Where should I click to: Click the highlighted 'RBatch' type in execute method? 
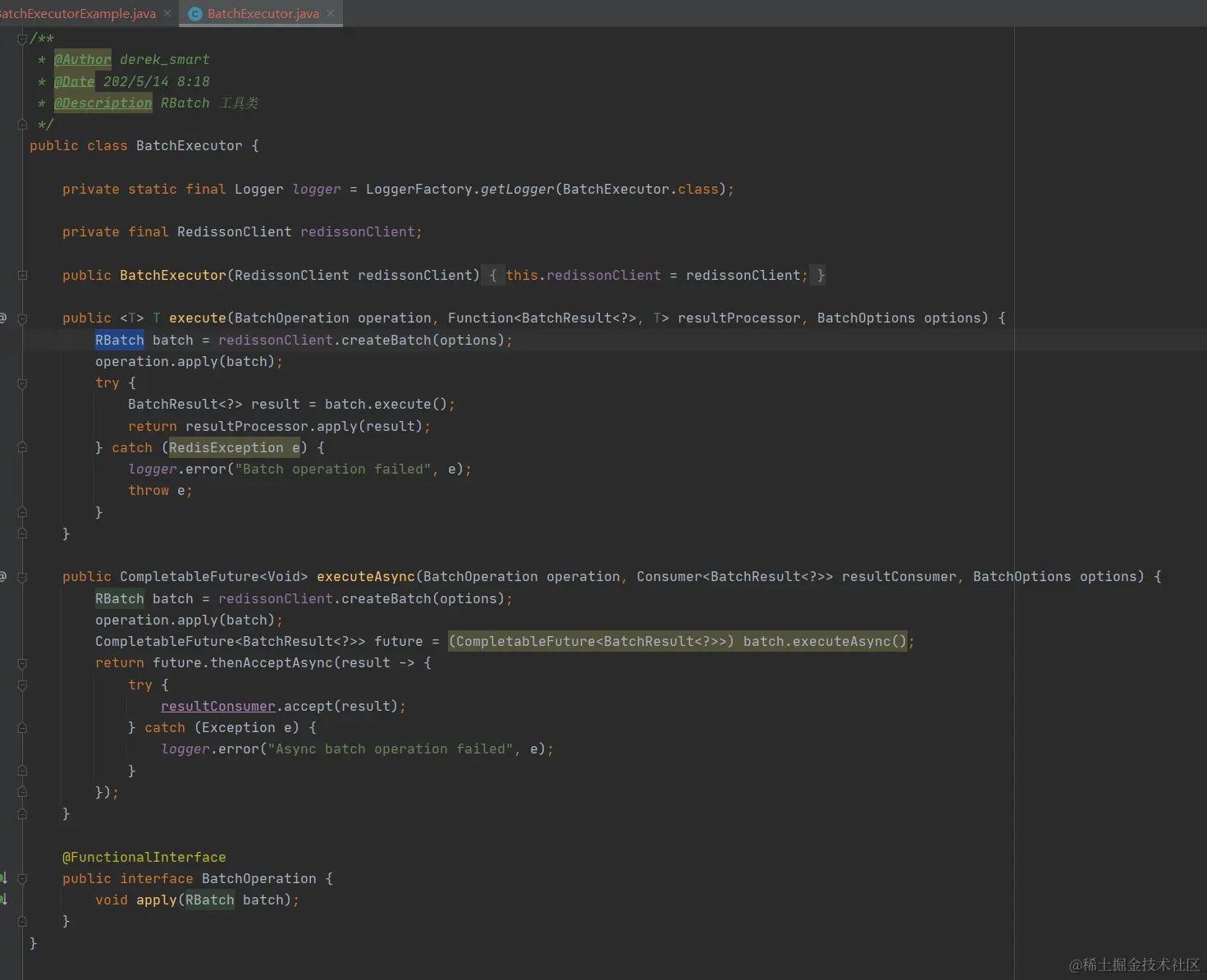(119, 340)
